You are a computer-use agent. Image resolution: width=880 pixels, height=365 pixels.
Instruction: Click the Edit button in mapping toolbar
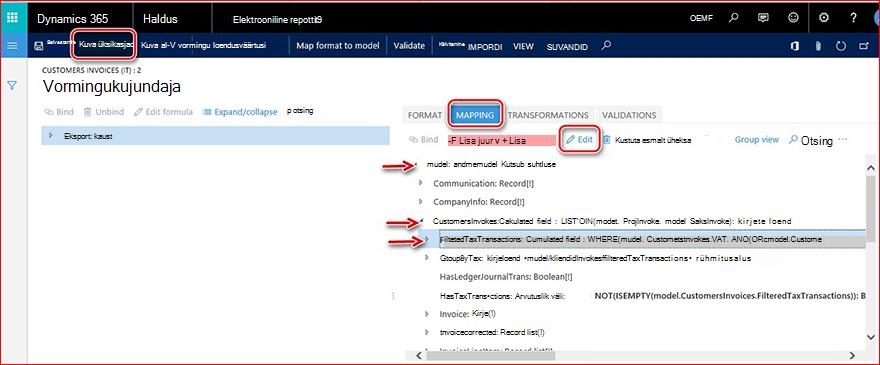click(x=580, y=140)
